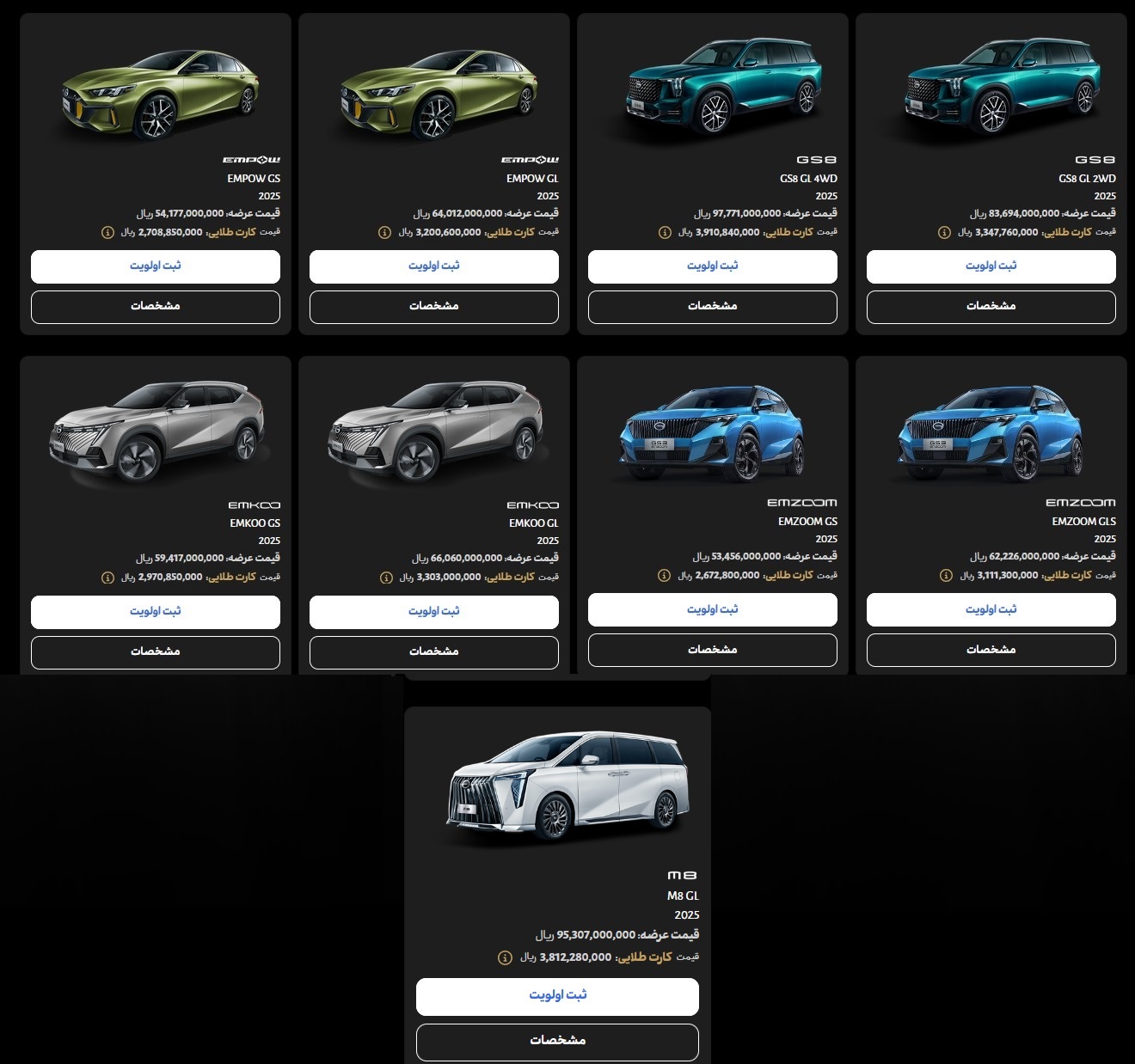1135x1064 pixels.
Task: Click the EMPOW logo on the EMPOW GL card
Action: tap(530, 160)
